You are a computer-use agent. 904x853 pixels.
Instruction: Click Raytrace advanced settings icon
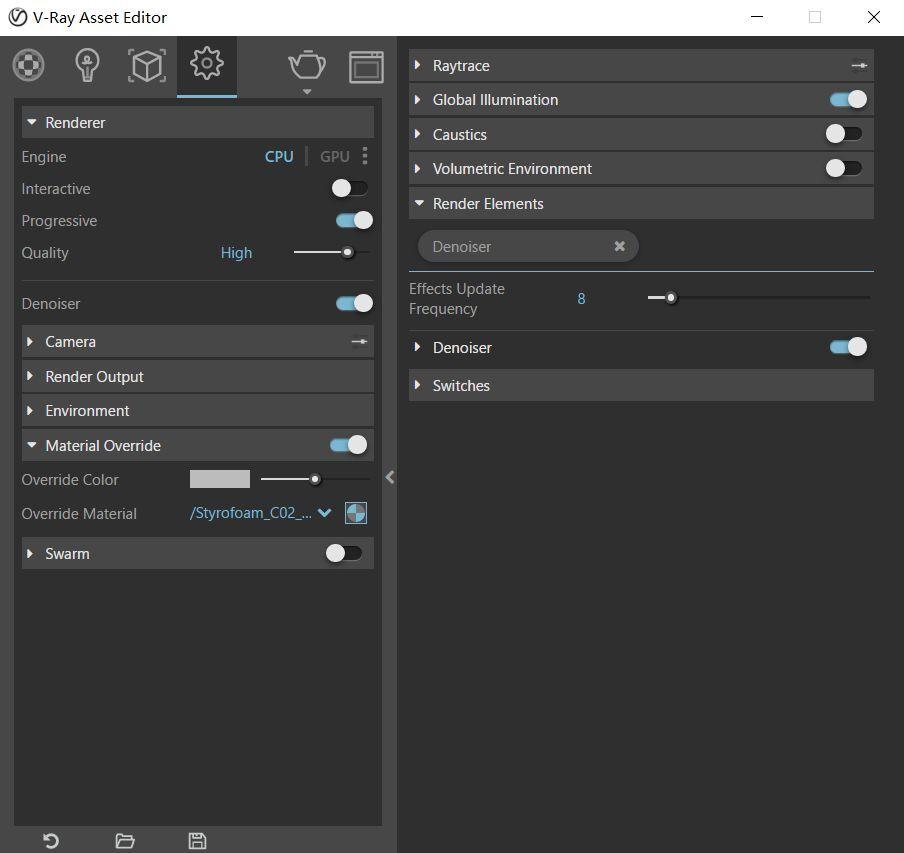click(859, 66)
